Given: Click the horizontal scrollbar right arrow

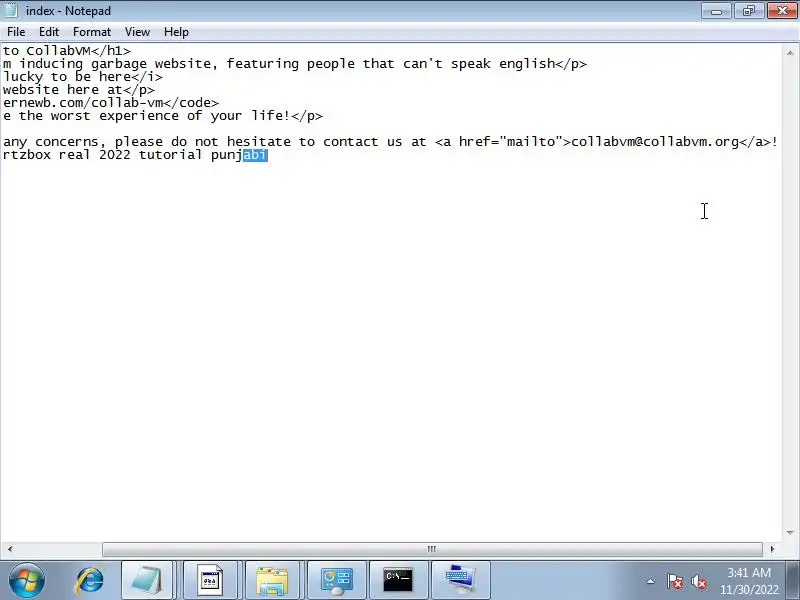Looking at the screenshot, I should coord(772,549).
